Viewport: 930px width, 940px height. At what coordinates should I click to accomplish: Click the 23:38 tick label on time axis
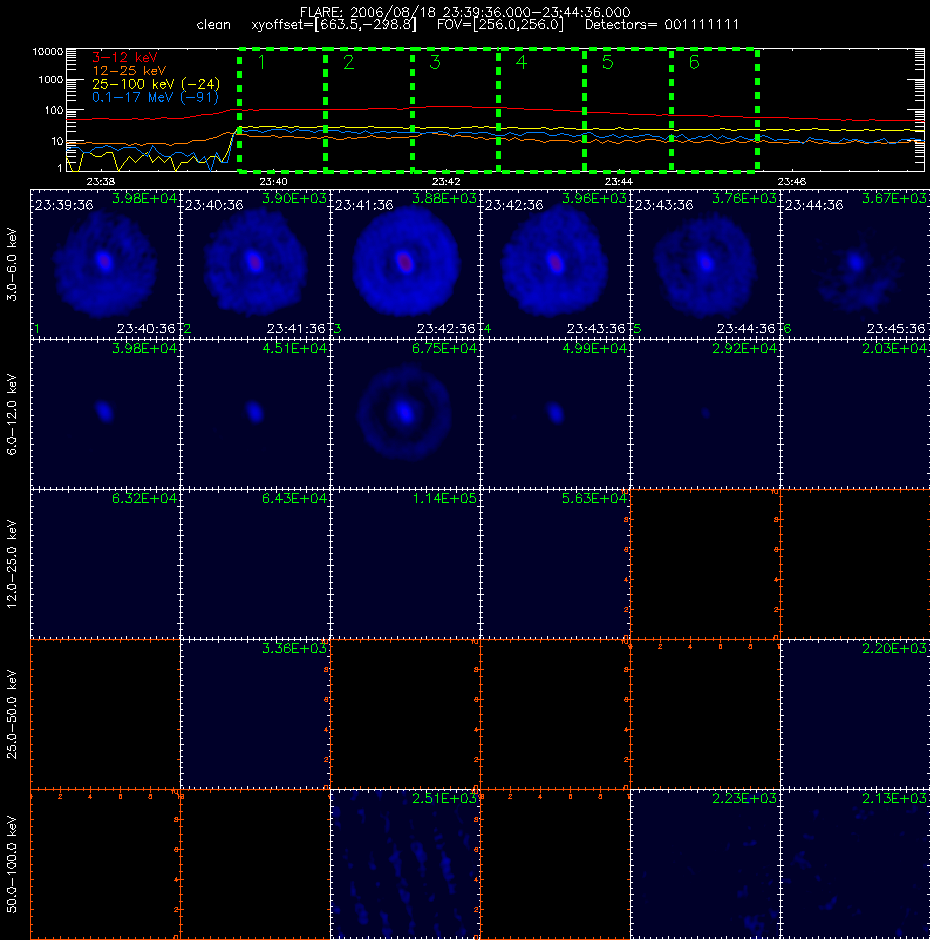pyautogui.click(x=100, y=182)
